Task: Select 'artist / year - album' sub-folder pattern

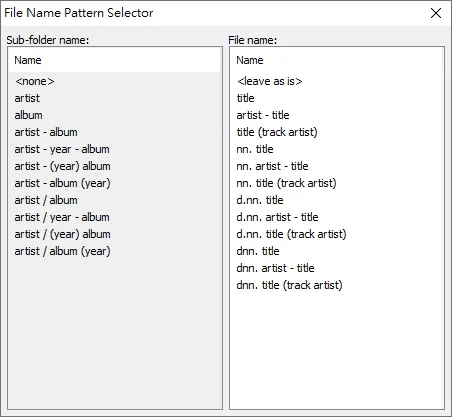Action: 62,217
